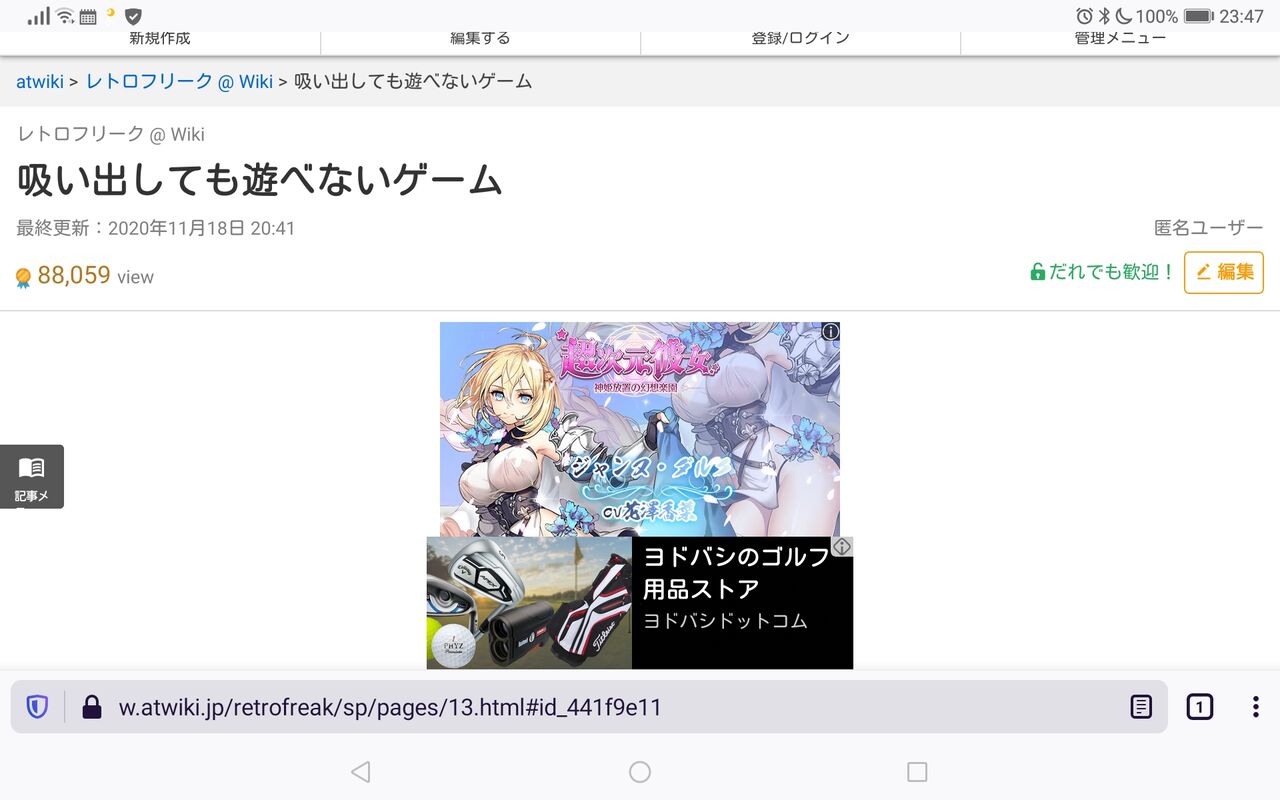Tap the URL address bar field
The width and height of the screenshot is (1280, 800).
[589, 708]
